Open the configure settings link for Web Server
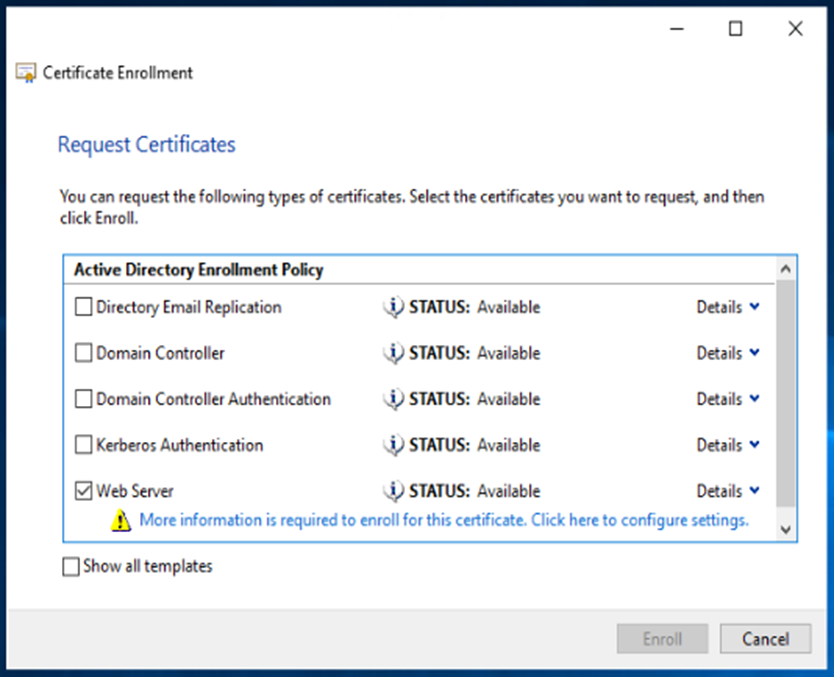Screen dimensions: 834x677 pos(443,520)
